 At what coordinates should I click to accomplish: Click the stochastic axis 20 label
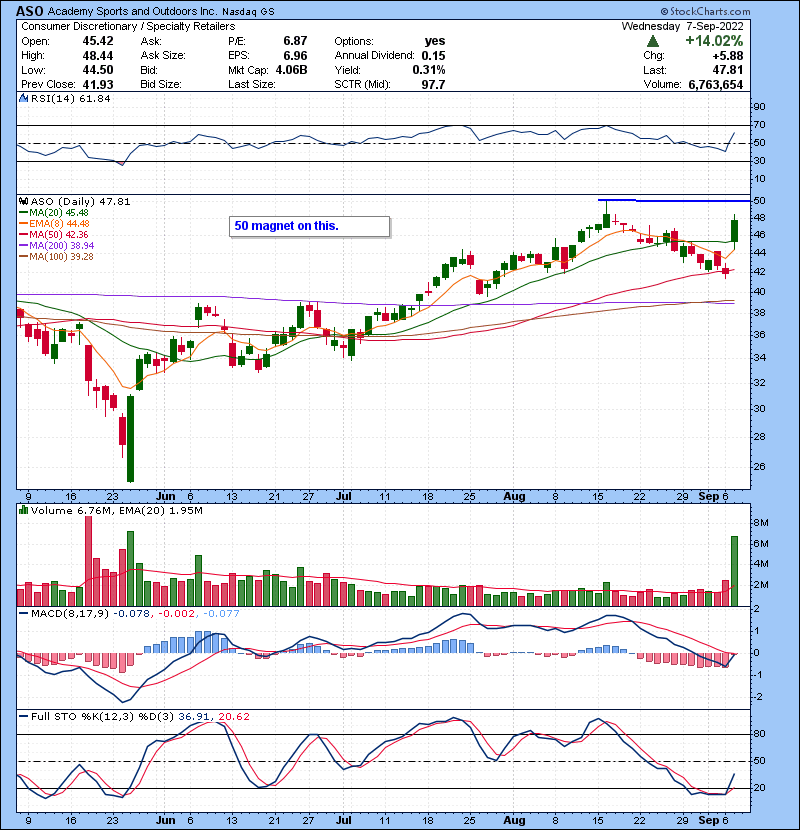click(x=759, y=788)
